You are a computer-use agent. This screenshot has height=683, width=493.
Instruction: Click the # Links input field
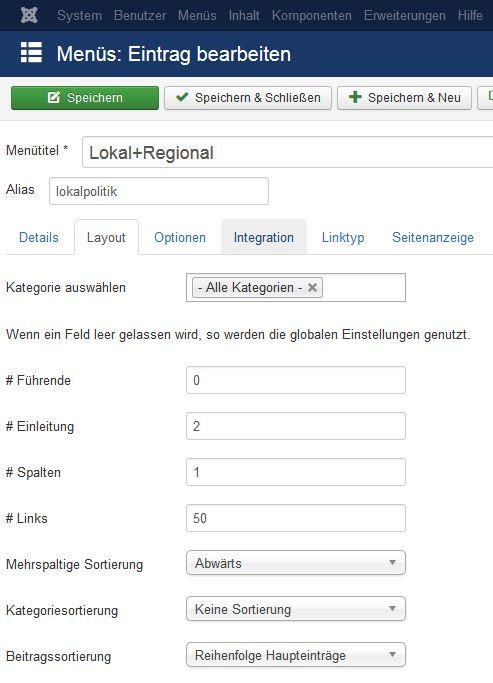tap(296, 518)
